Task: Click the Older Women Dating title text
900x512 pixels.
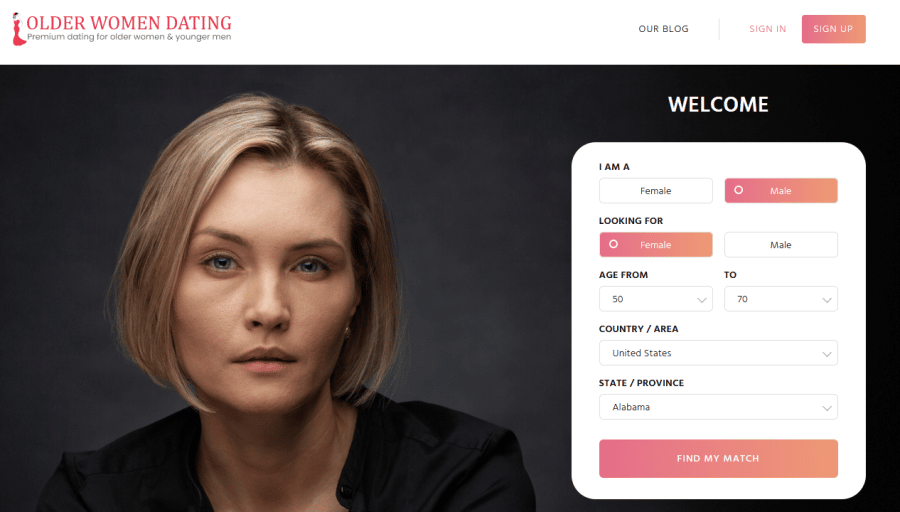Action: 129,23
